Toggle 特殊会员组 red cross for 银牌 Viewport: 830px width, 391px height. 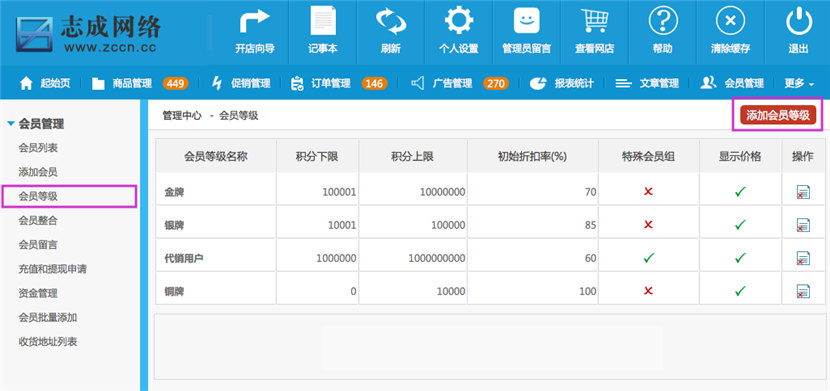coord(648,224)
